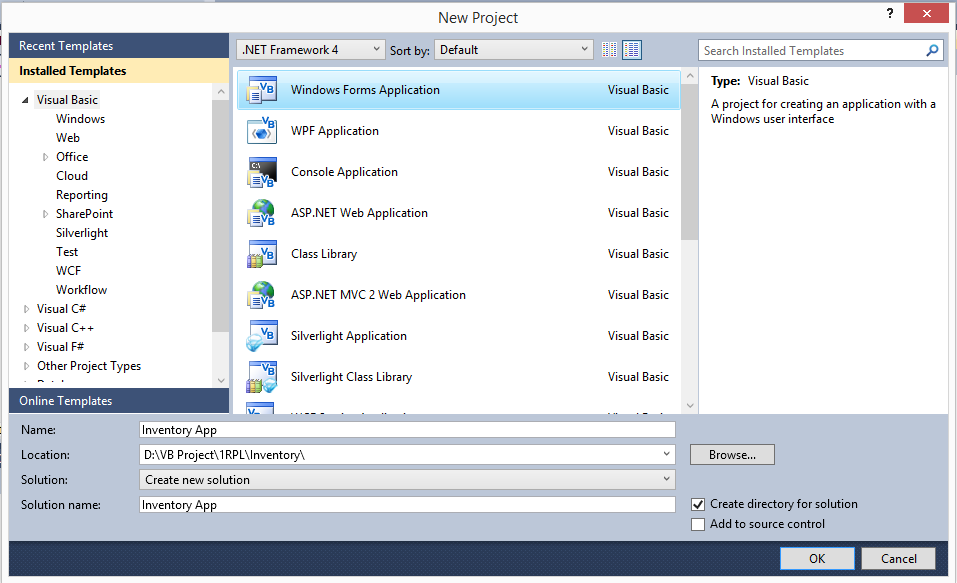Screen dimensions: 957x583
Task: Select the Console Application template icon
Action: click(x=261, y=171)
